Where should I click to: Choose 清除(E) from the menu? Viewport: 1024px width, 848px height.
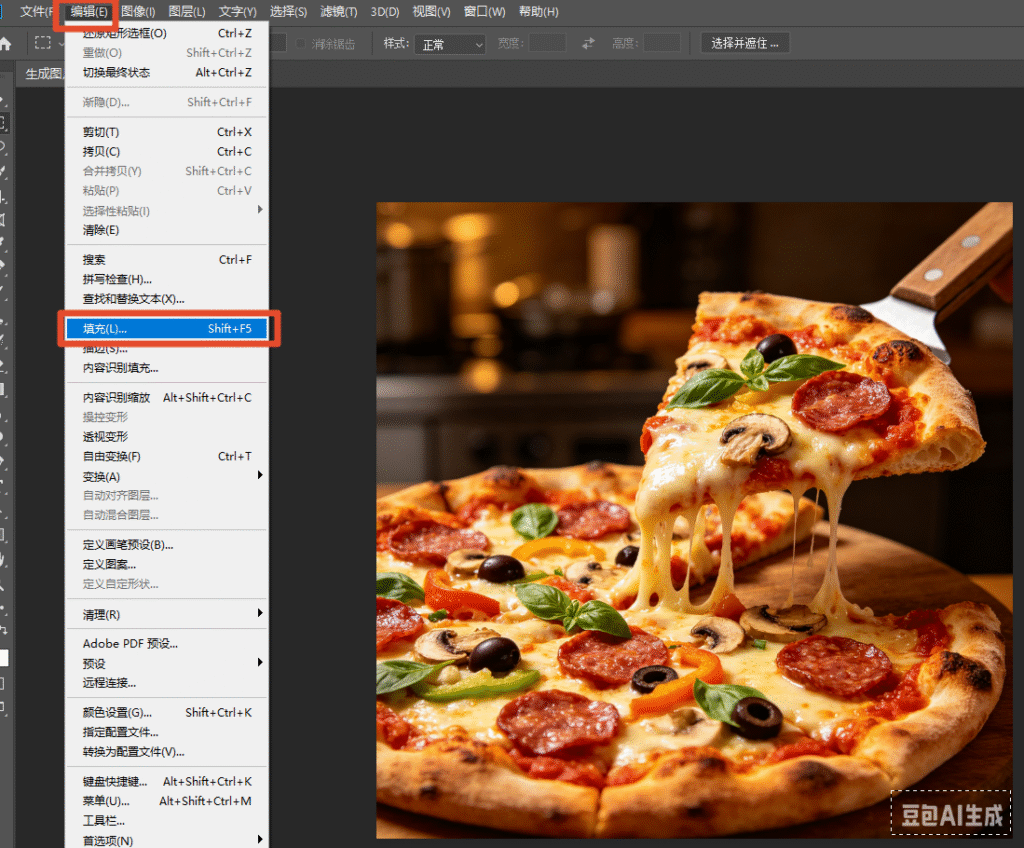click(167, 230)
